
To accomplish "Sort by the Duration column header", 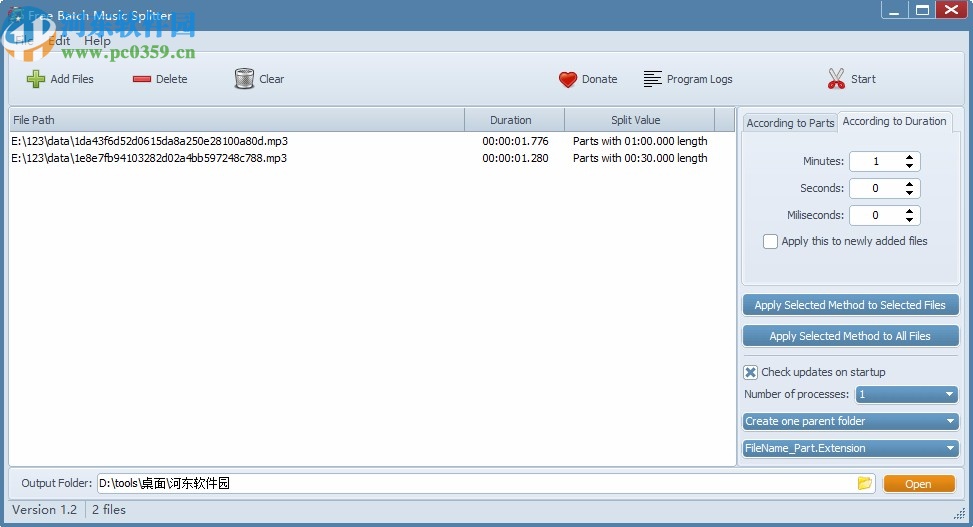I will coord(514,120).
